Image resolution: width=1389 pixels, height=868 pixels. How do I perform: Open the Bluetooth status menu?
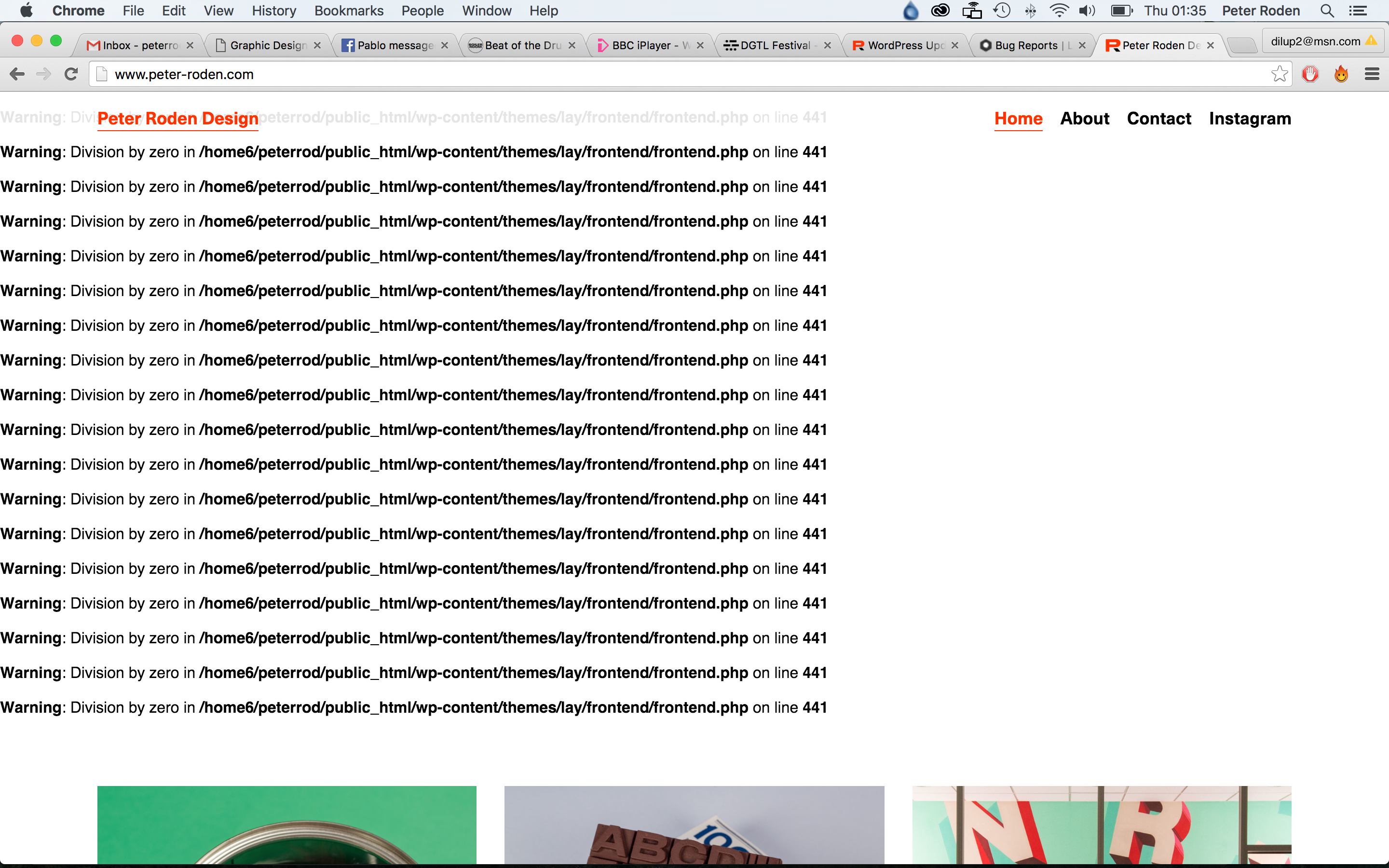click(1031, 10)
